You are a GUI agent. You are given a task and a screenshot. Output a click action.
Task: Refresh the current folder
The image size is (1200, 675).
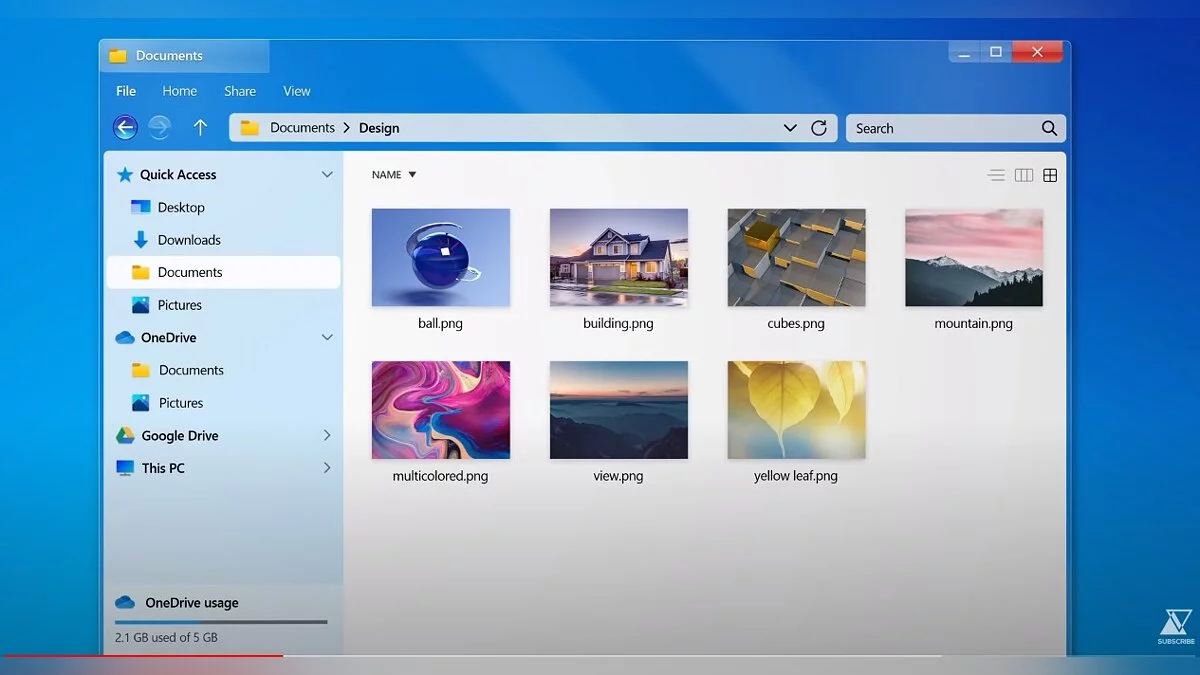[x=819, y=128]
